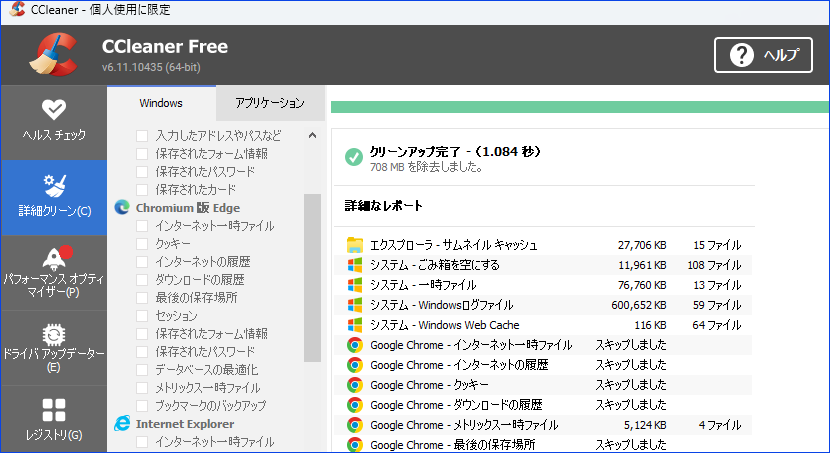Click the 108 ファイル count value
830x453 pixels.
pos(714,265)
